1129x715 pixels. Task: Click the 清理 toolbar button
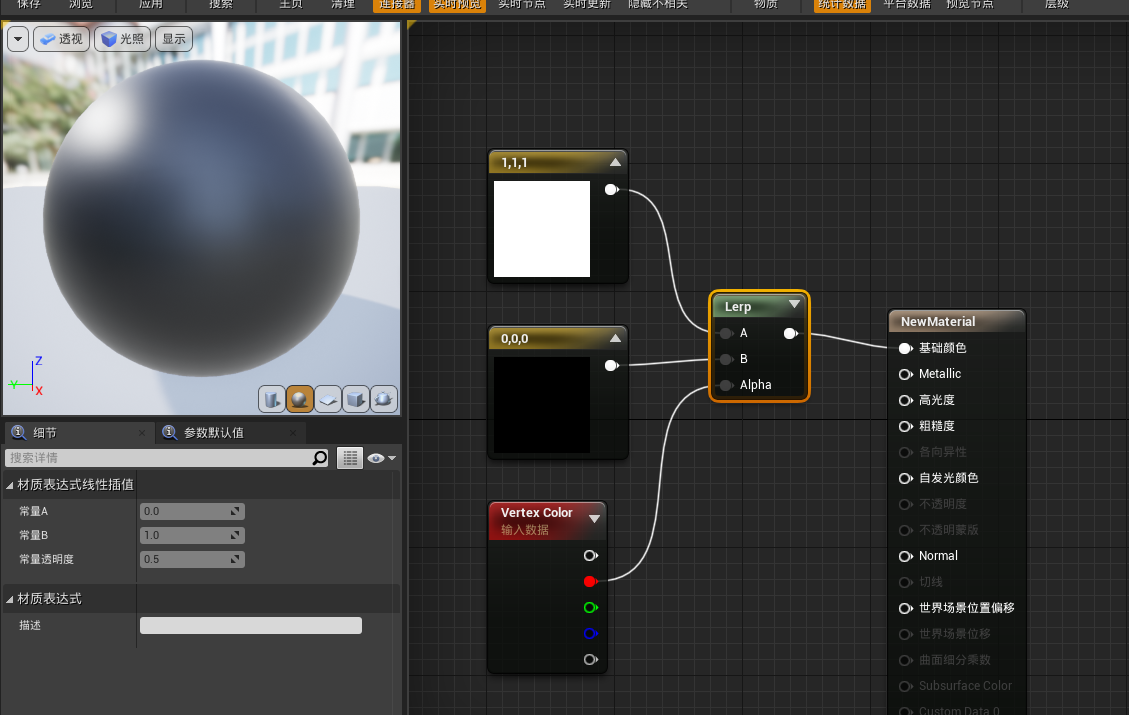(x=343, y=4)
